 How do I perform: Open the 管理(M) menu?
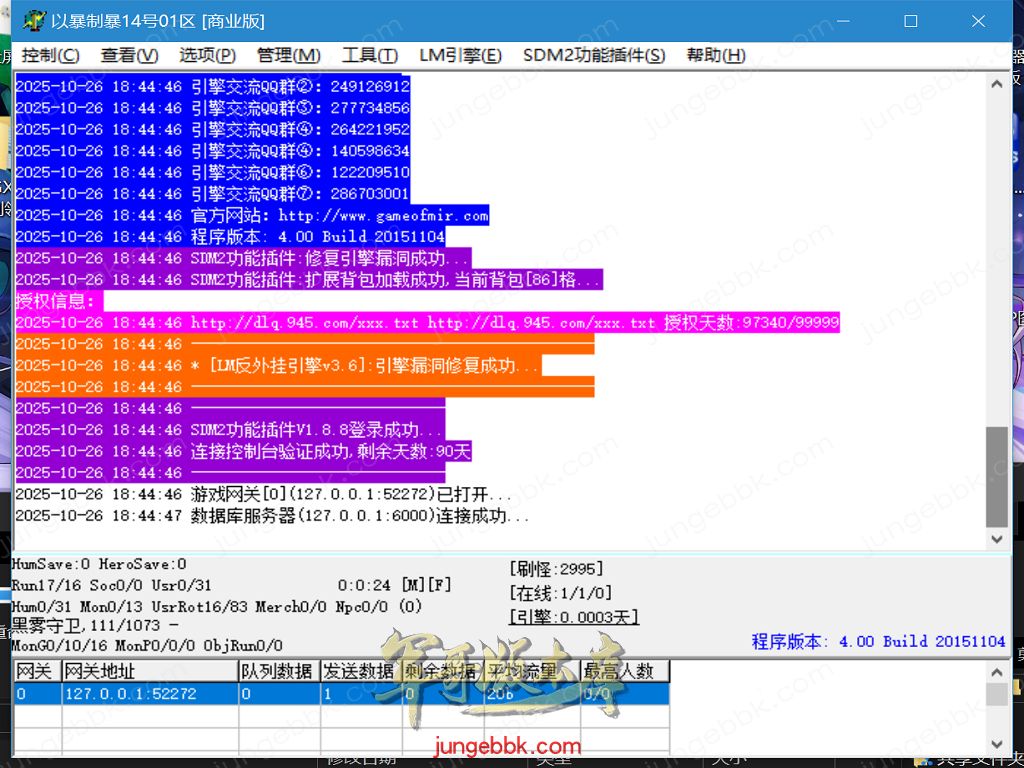(x=288, y=56)
